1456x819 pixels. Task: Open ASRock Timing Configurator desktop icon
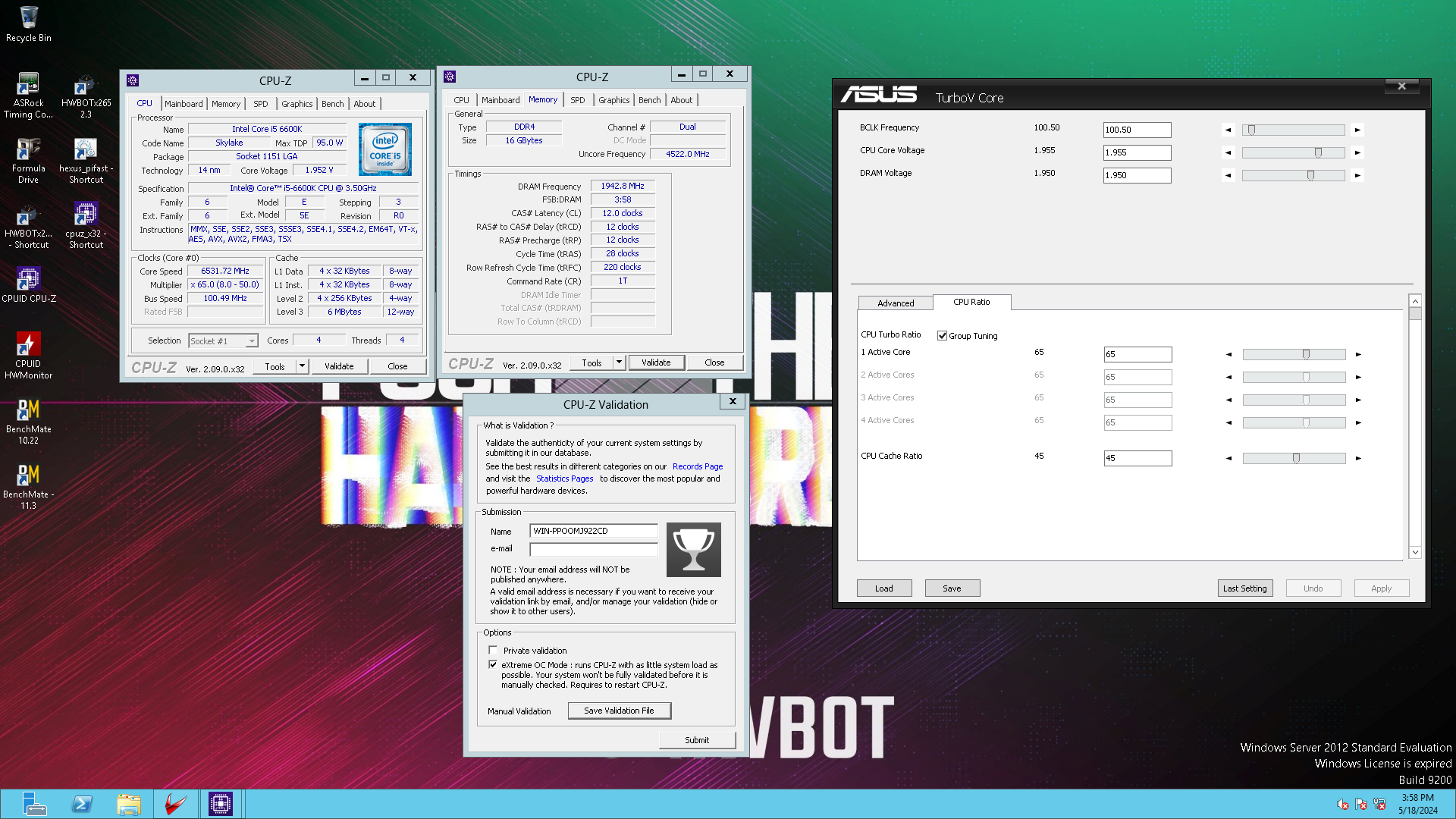29,96
